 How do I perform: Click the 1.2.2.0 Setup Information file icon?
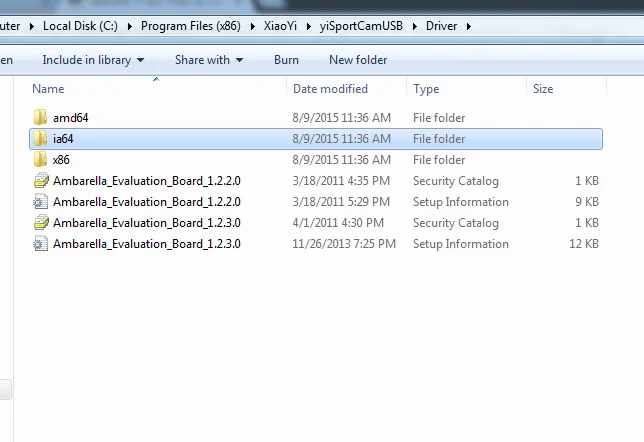[x=41, y=201]
